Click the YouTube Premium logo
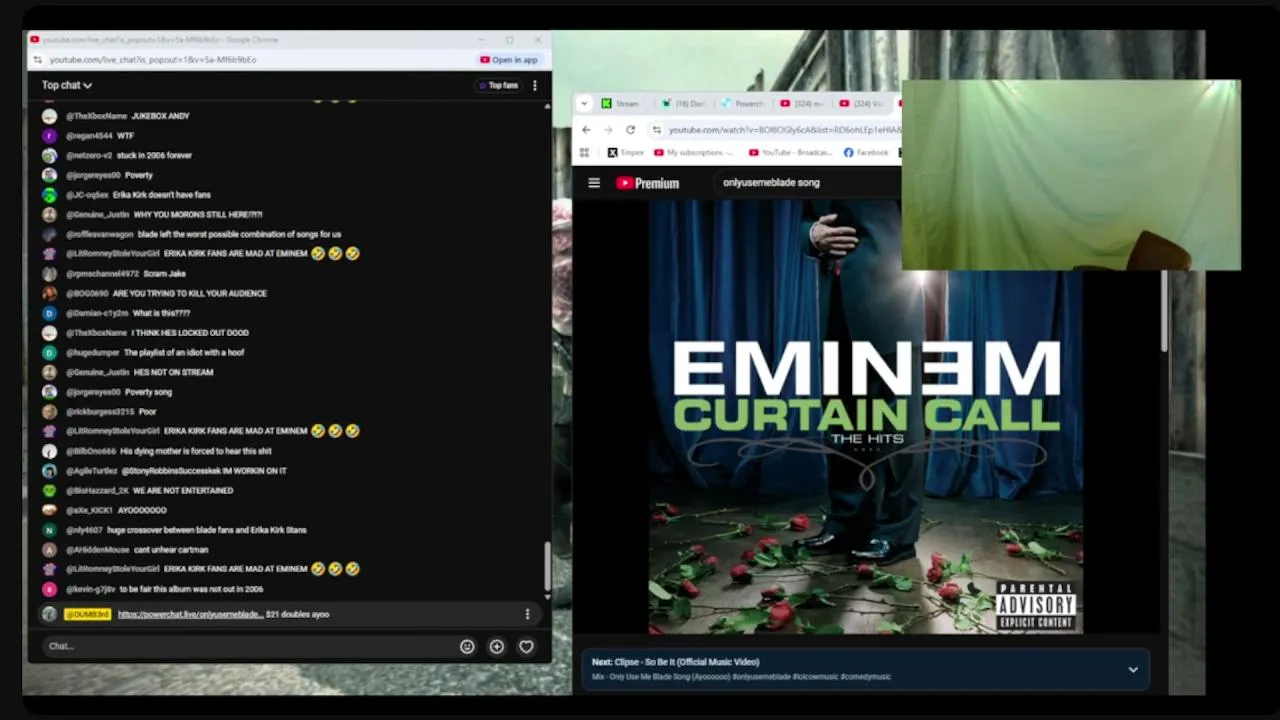Viewport: 1280px width, 720px height. tap(648, 183)
